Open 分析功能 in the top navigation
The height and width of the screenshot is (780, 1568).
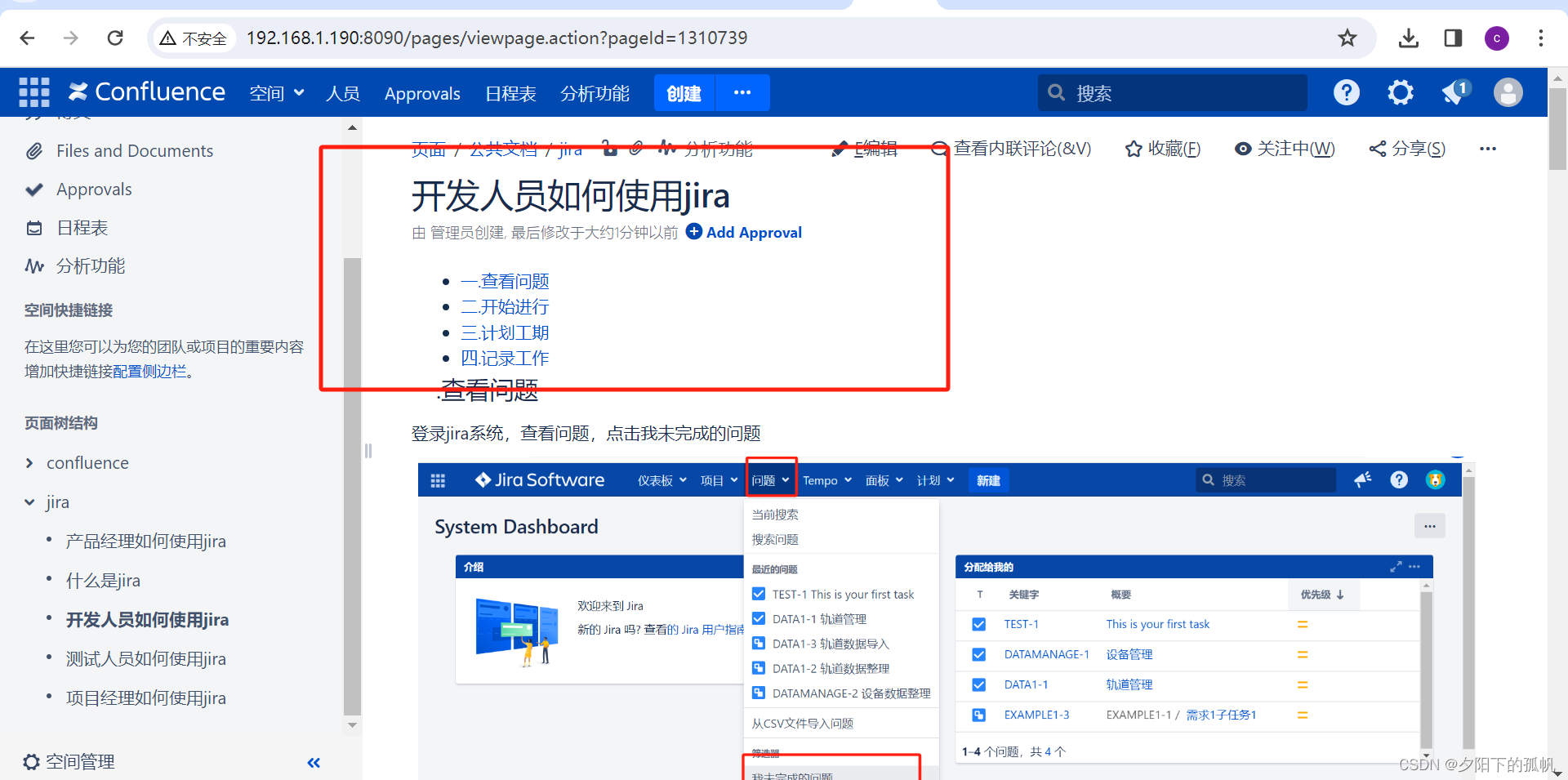click(x=595, y=93)
